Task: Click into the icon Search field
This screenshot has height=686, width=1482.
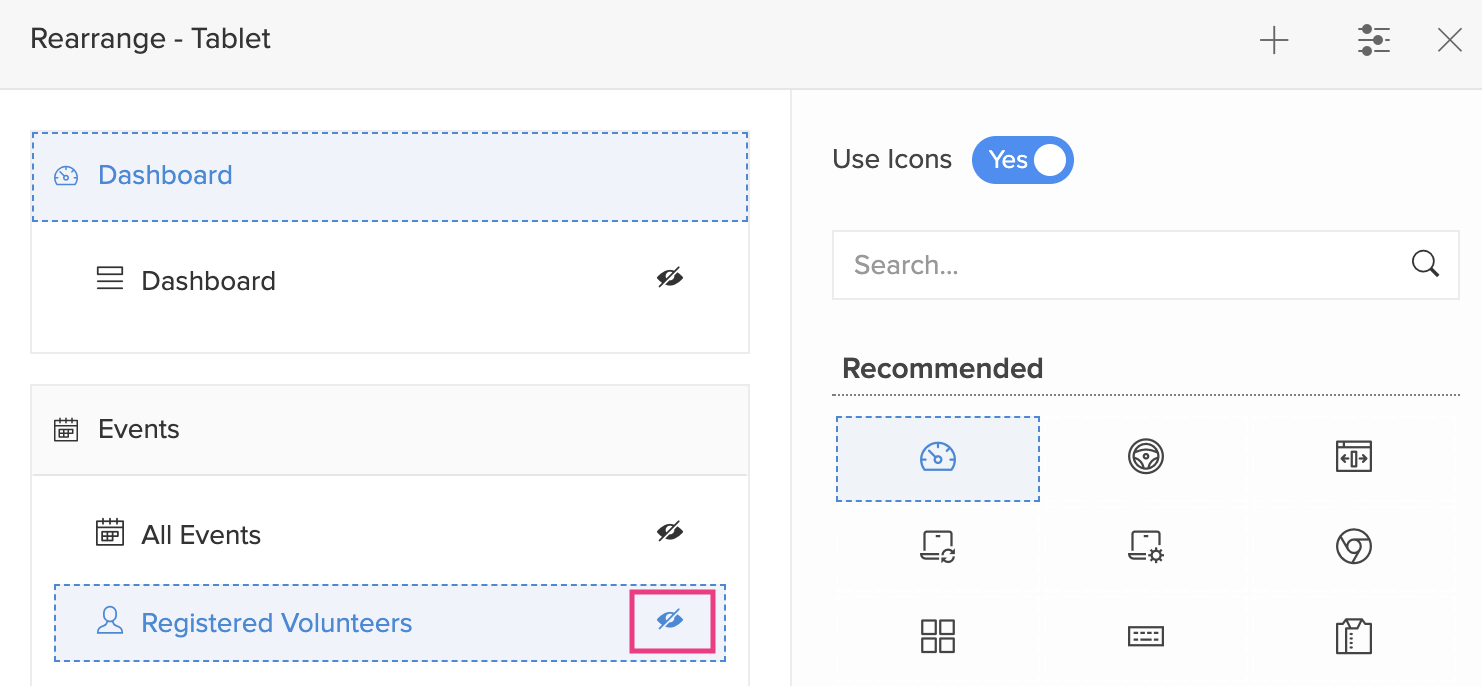Action: [x=1120, y=265]
